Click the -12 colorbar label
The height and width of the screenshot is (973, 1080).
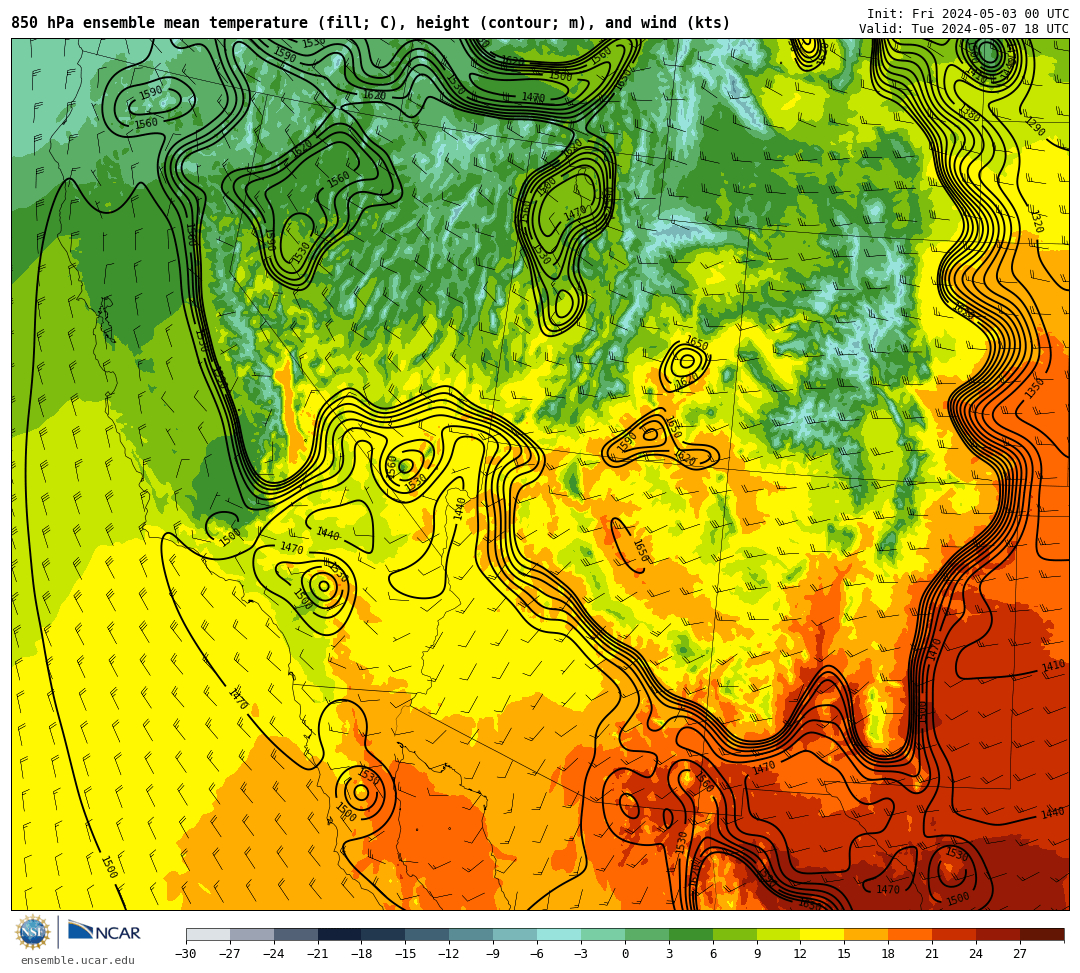coord(449,954)
